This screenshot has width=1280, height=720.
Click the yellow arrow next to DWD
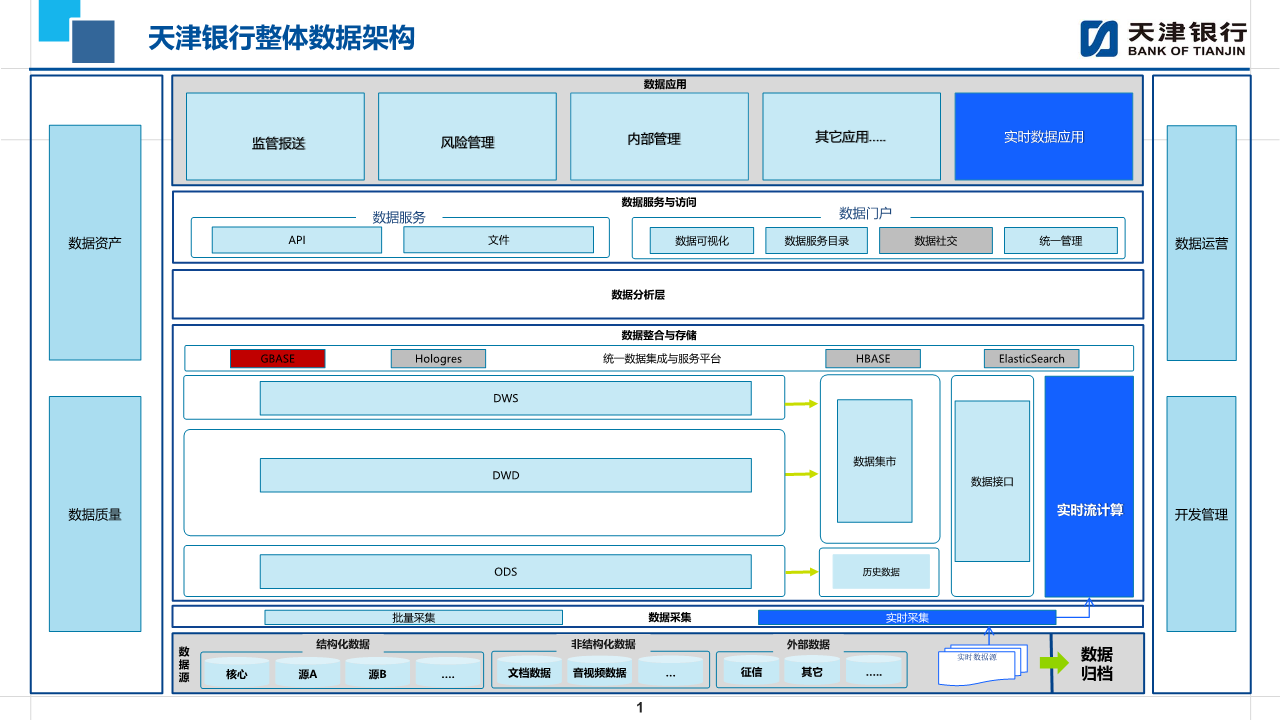pyautogui.click(x=801, y=474)
